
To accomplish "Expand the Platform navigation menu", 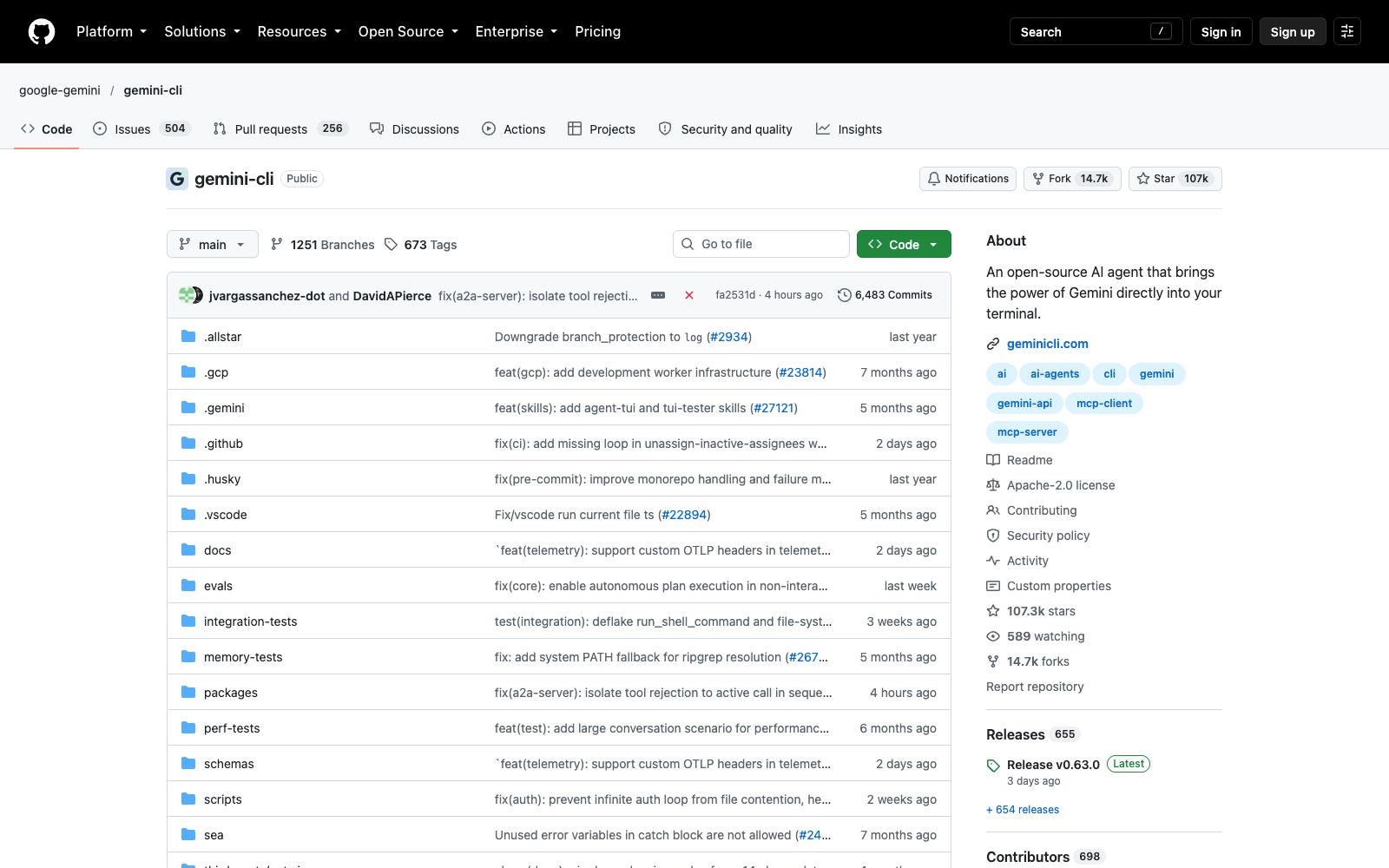I will pyautogui.click(x=111, y=31).
